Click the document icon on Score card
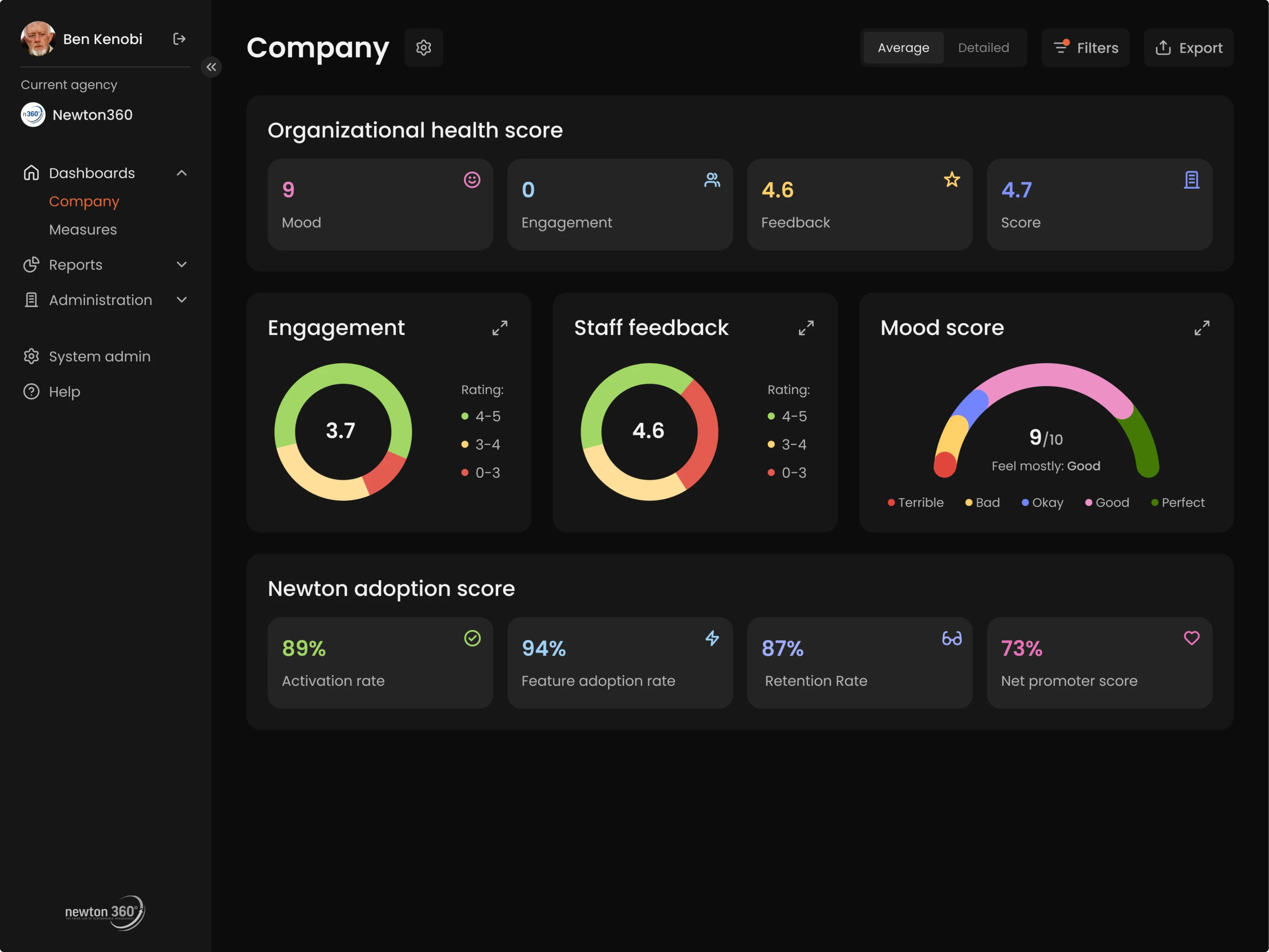This screenshot has height=952, width=1269. point(1192,180)
